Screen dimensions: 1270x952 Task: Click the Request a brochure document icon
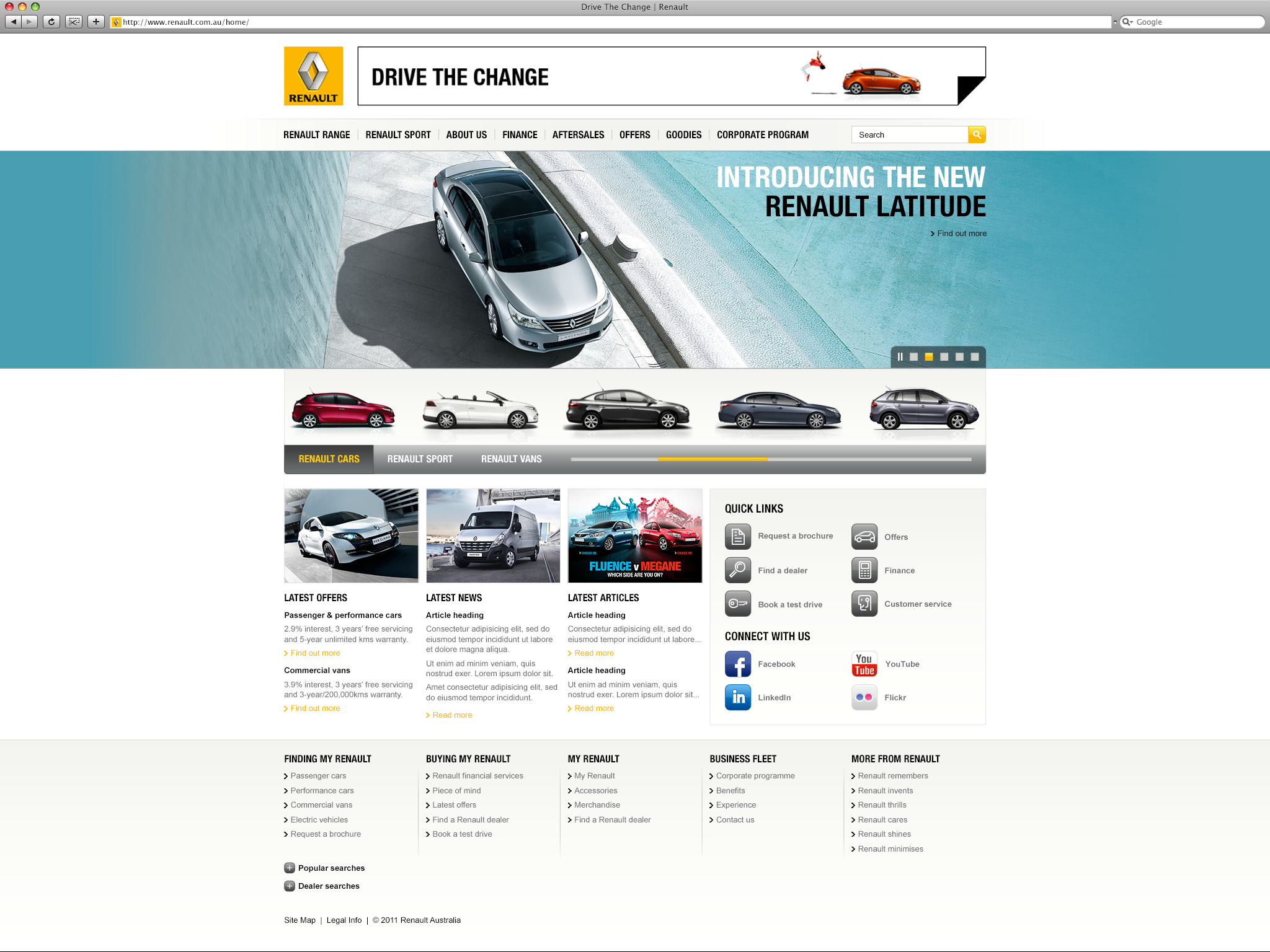click(x=737, y=536)
